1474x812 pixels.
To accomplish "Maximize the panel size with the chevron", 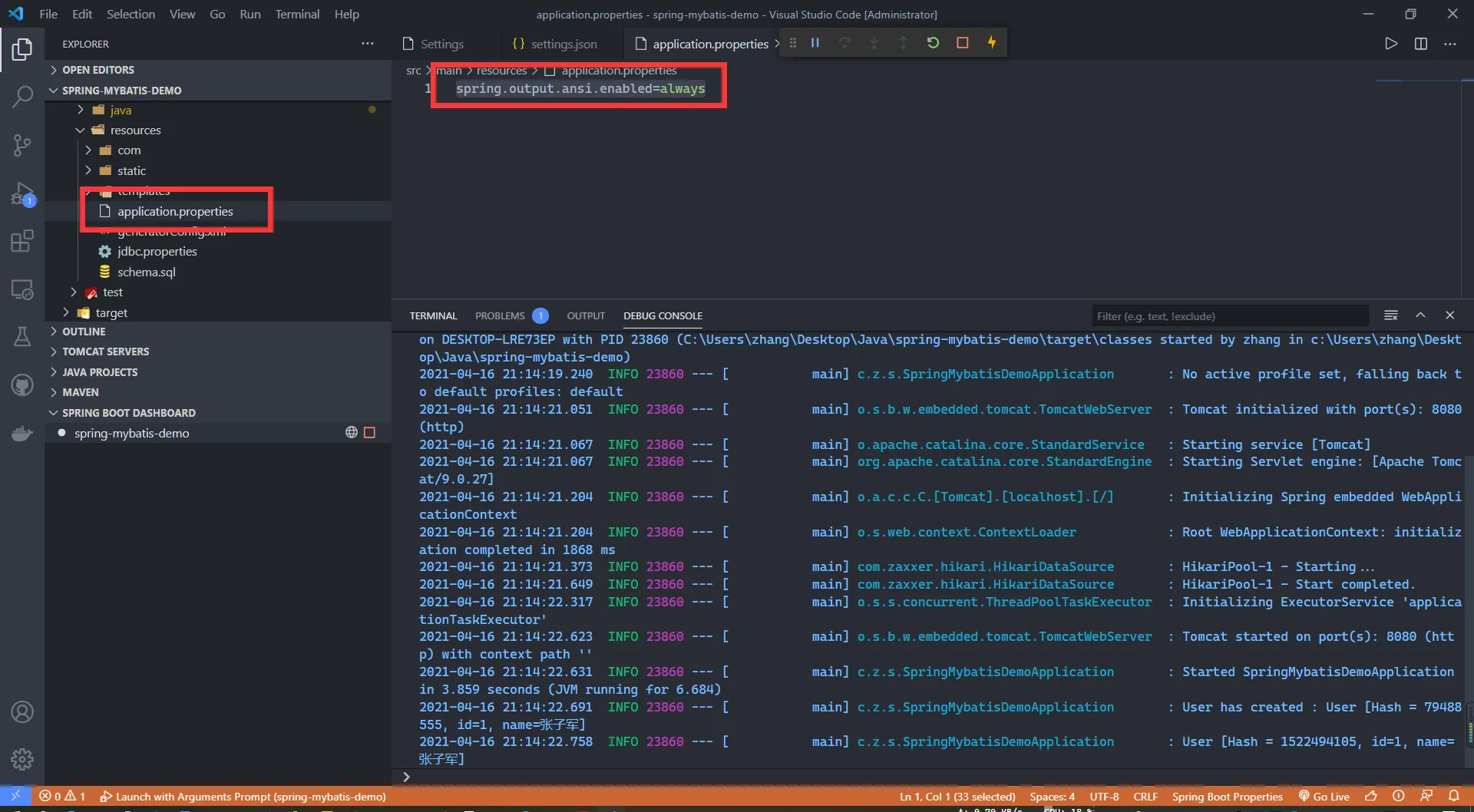I will [x=1420, y=315].
